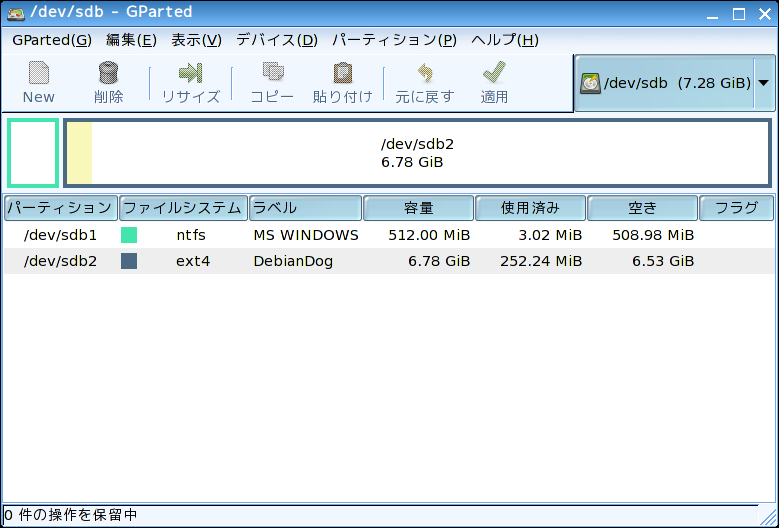Image resolution: width=779 pixels, height=528 pixels.
Task: Click the dark blue ext4 color swatch
Action: click(129, 261)
